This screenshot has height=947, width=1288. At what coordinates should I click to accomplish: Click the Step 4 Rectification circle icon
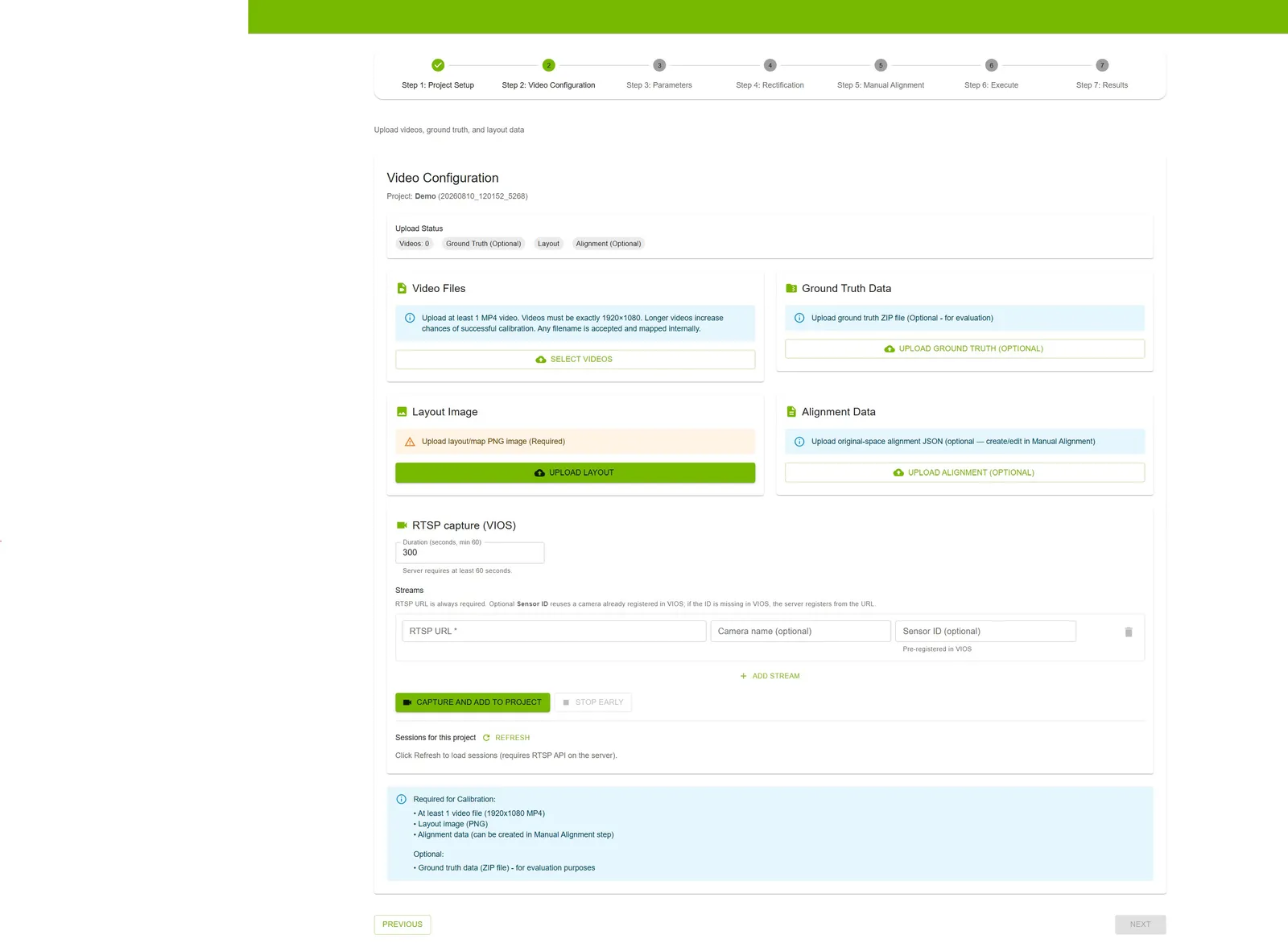click(x=770, y=65)
